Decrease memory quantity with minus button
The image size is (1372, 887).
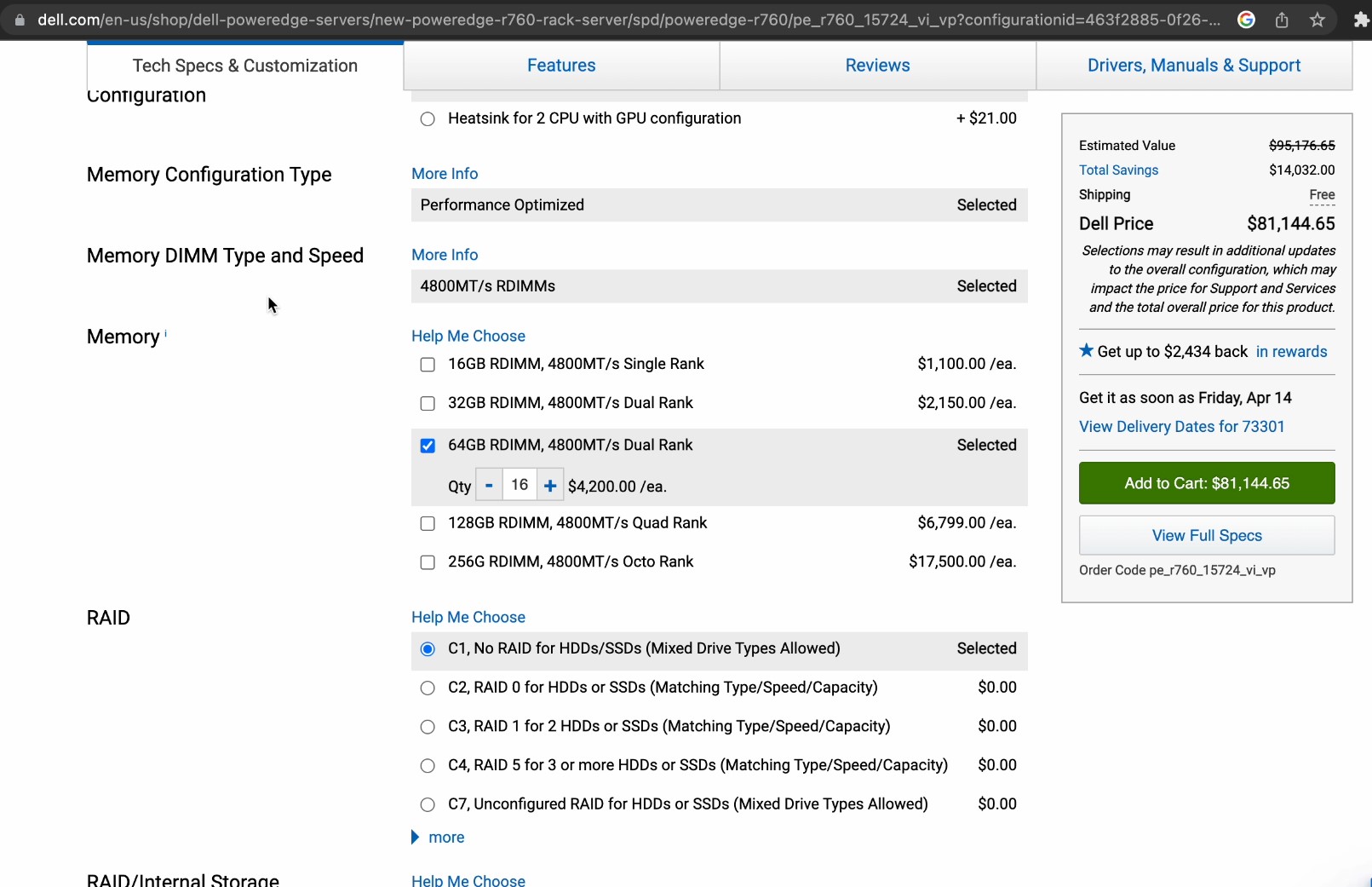[489, 486]
